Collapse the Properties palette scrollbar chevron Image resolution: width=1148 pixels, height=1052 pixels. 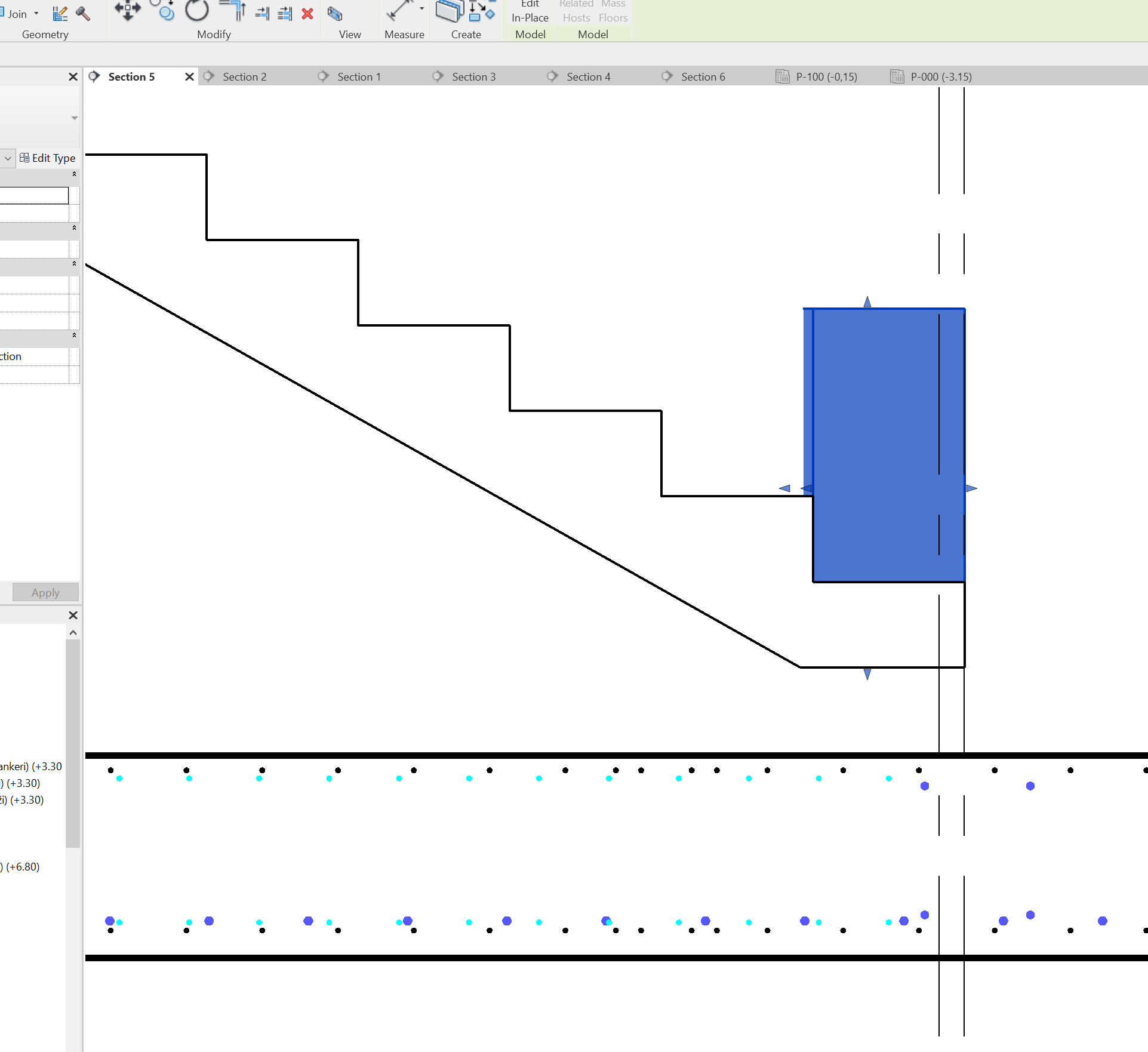click(x=73, y=632)
